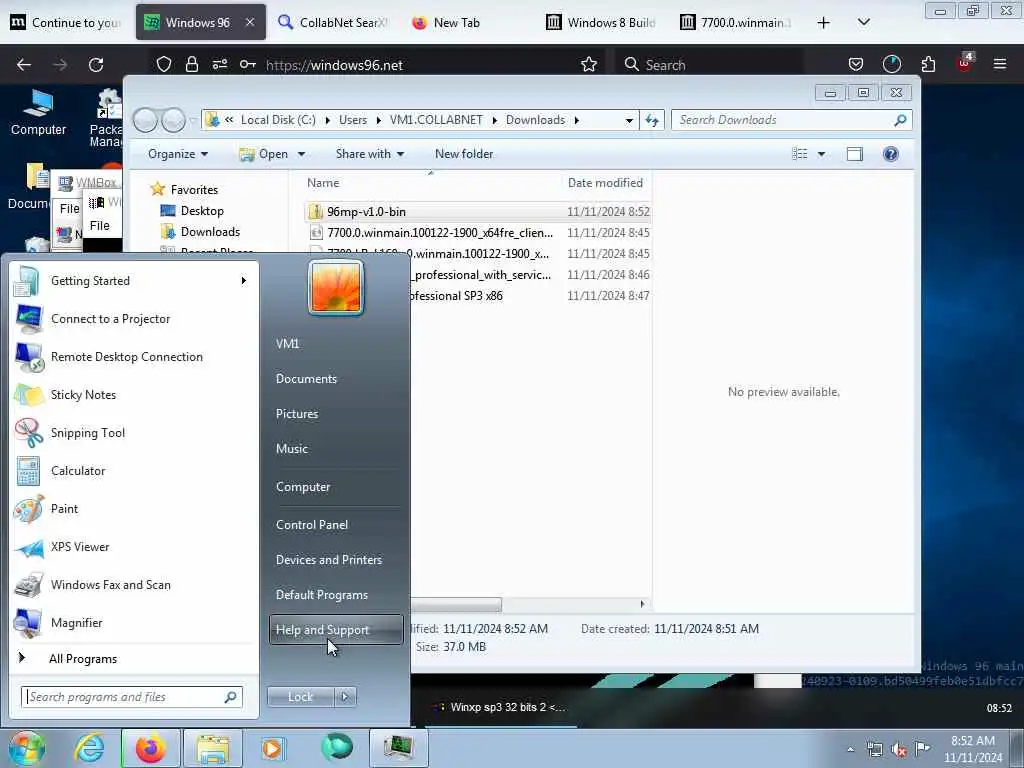Image resolution: width=1024 pixels, height=768 pixels.
Task: Focus the Search programs and files box
Action: [x=131, y=697]
